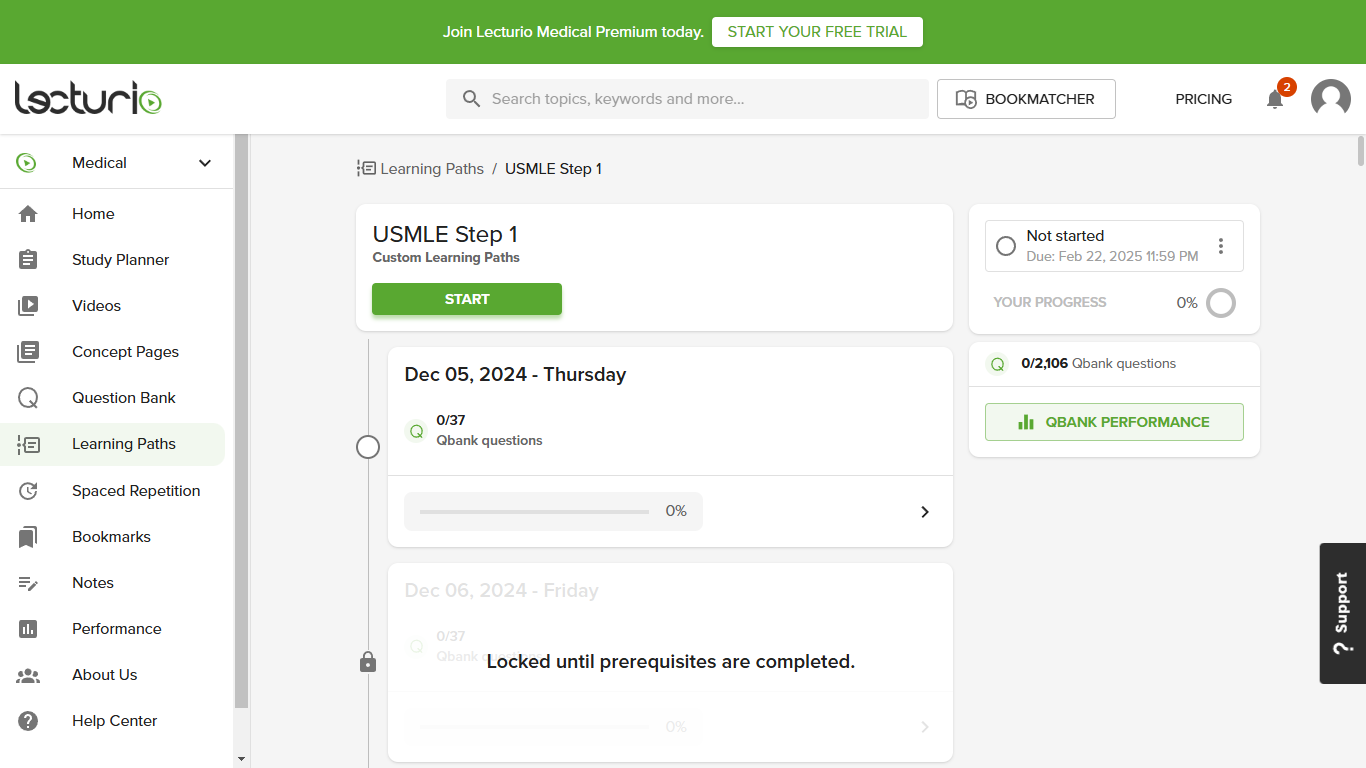Open Videos in the sidebar
This screenshot has width=1366, height=768.
click(x=96, y=306)
